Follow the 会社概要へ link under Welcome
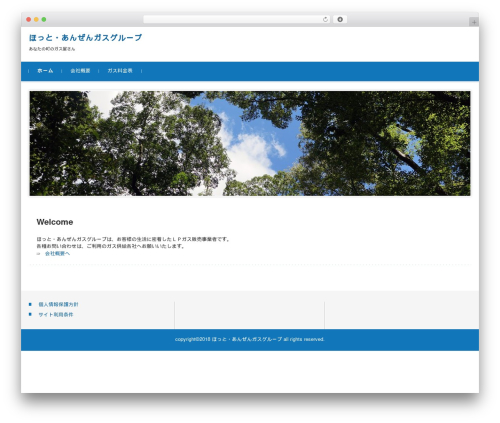This screenshot has height=423, width=500. pos(57,254)
